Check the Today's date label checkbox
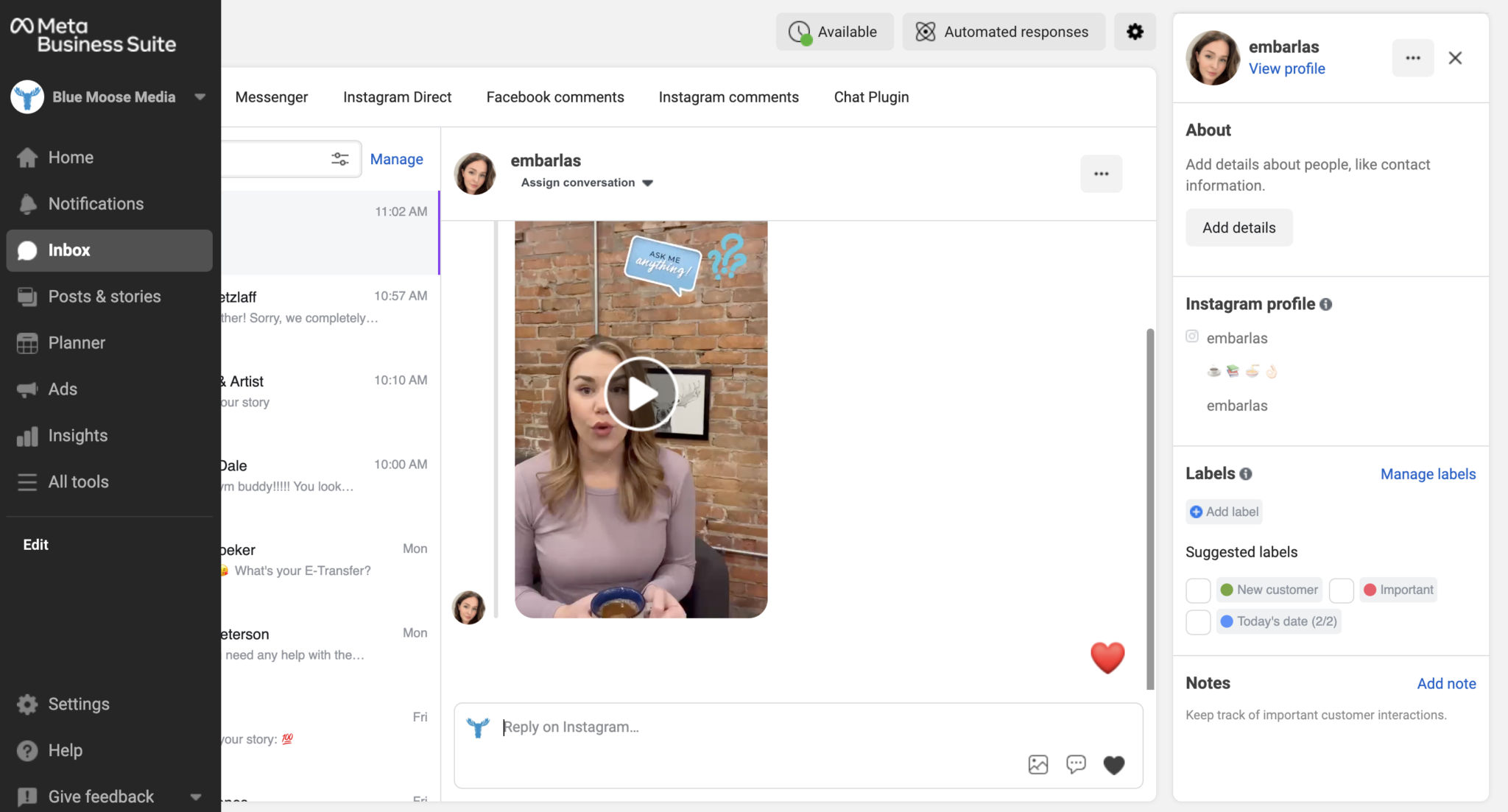 click(x=1198, y=622)
